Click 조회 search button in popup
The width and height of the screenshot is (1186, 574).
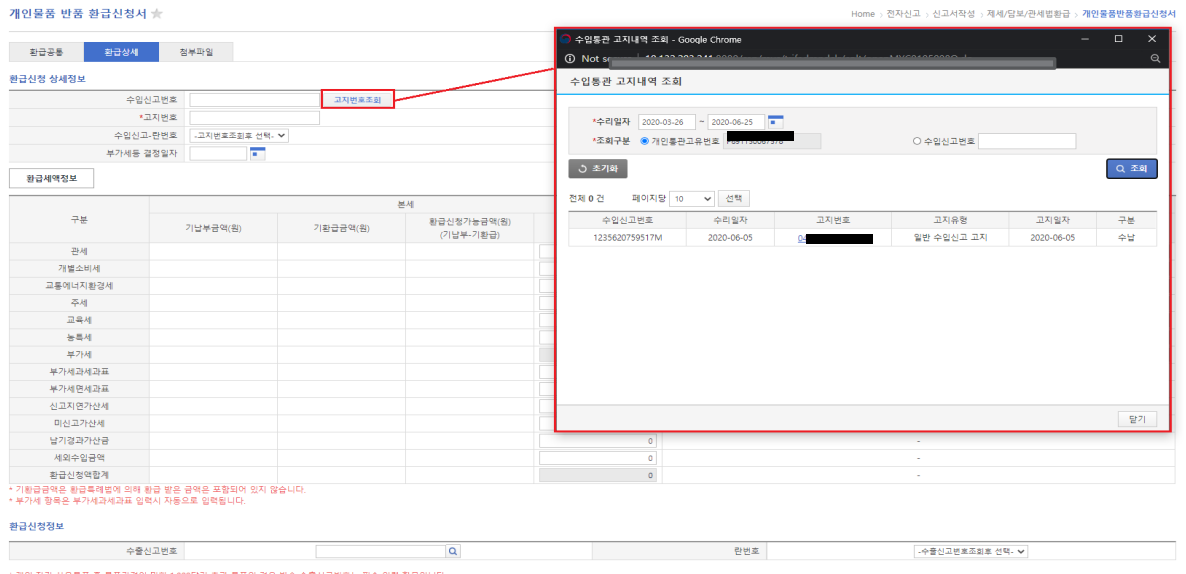1132,169
